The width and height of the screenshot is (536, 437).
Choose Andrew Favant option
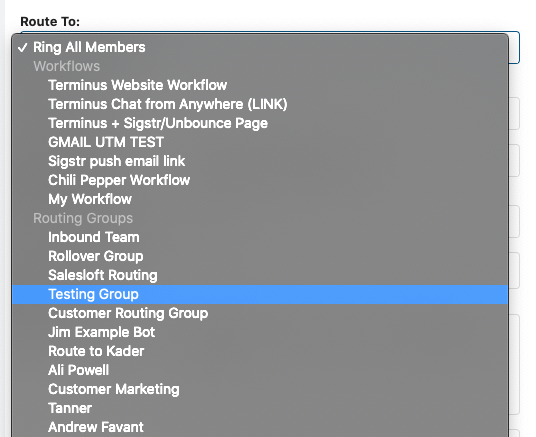[260, 427]
